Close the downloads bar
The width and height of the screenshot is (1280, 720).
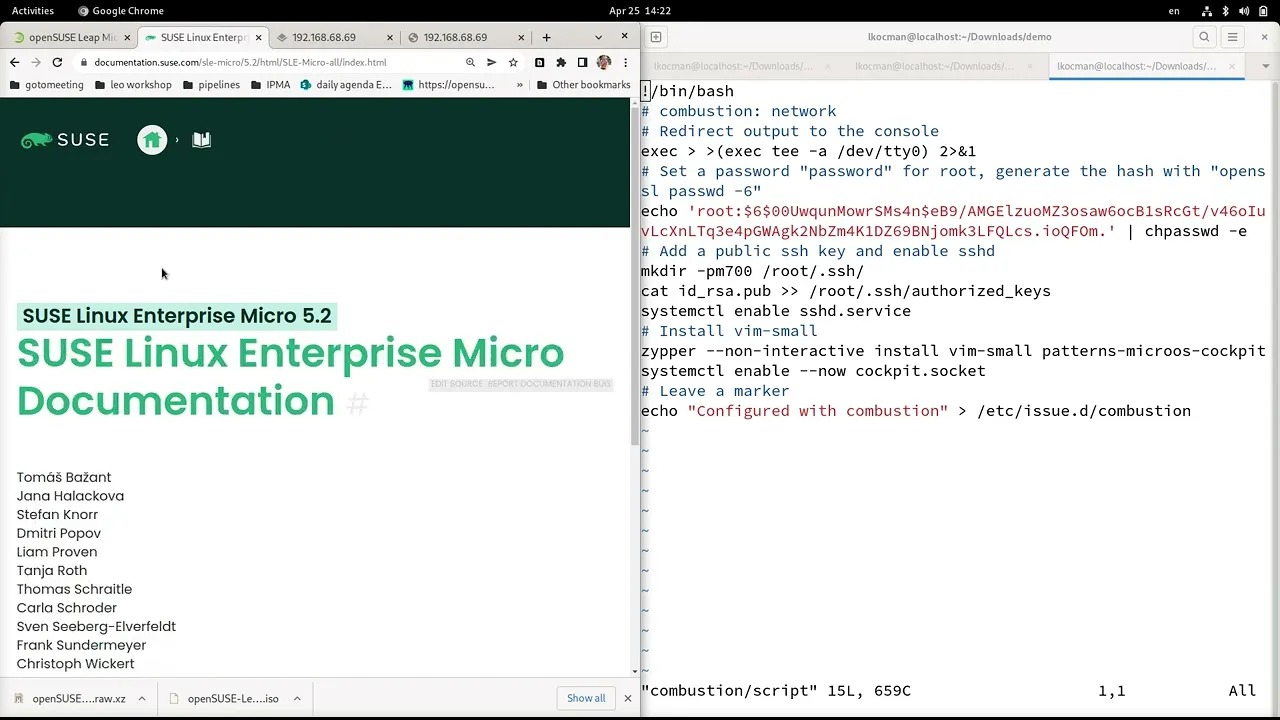[628, 698]
